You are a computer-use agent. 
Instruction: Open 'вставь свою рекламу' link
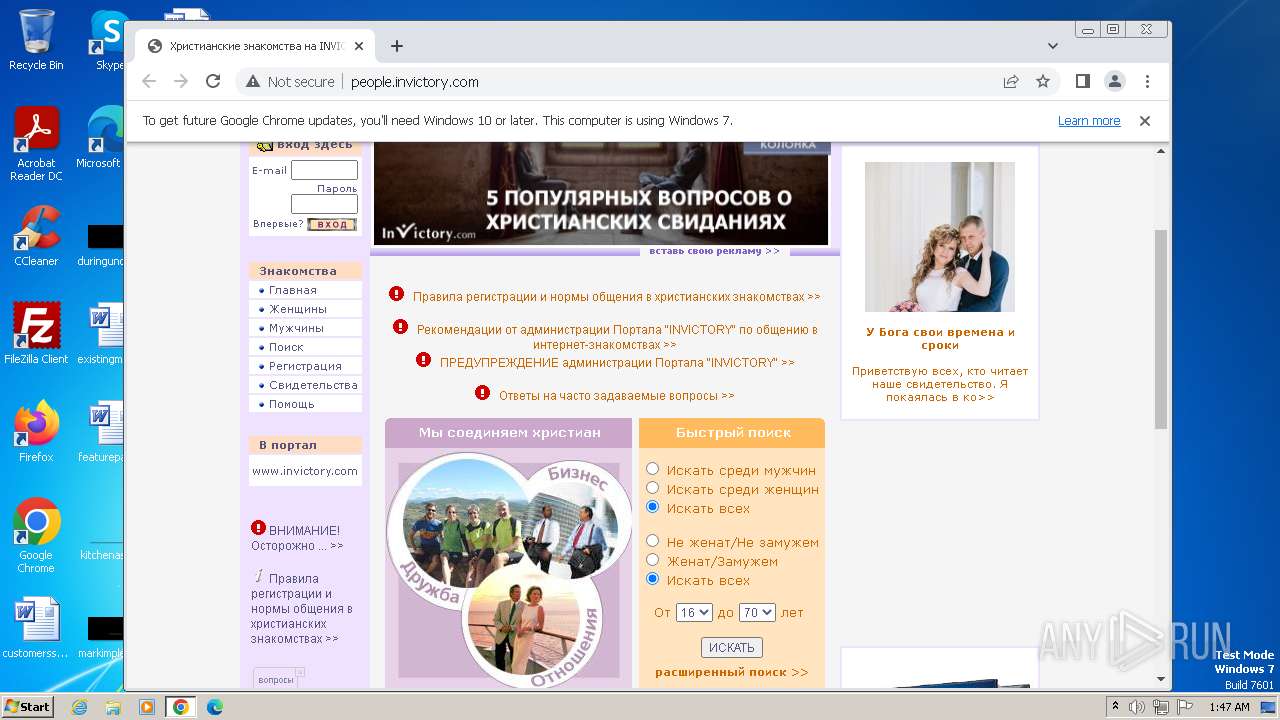click(714, 251)
